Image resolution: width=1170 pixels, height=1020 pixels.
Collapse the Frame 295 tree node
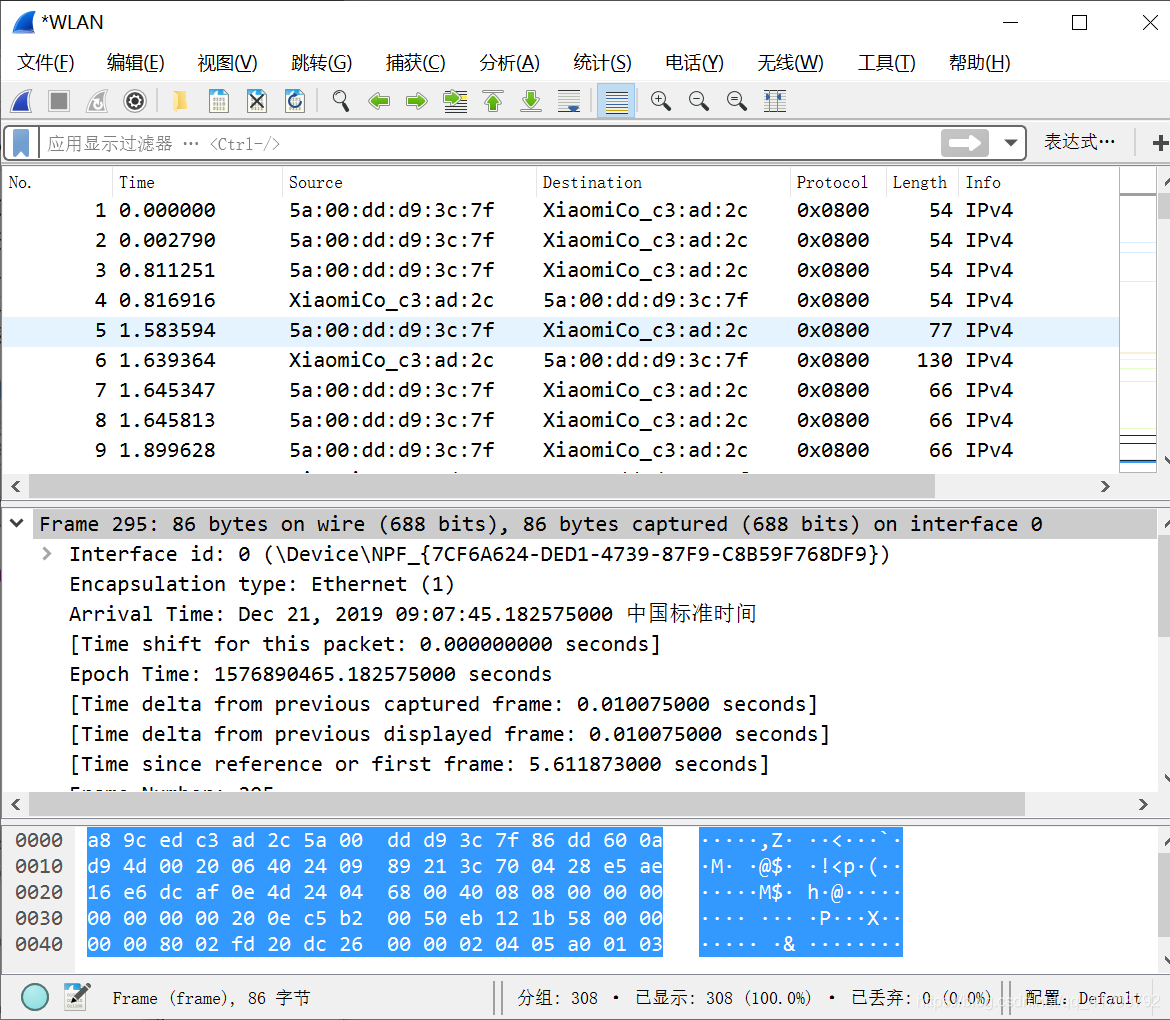[x=16, y=524]
